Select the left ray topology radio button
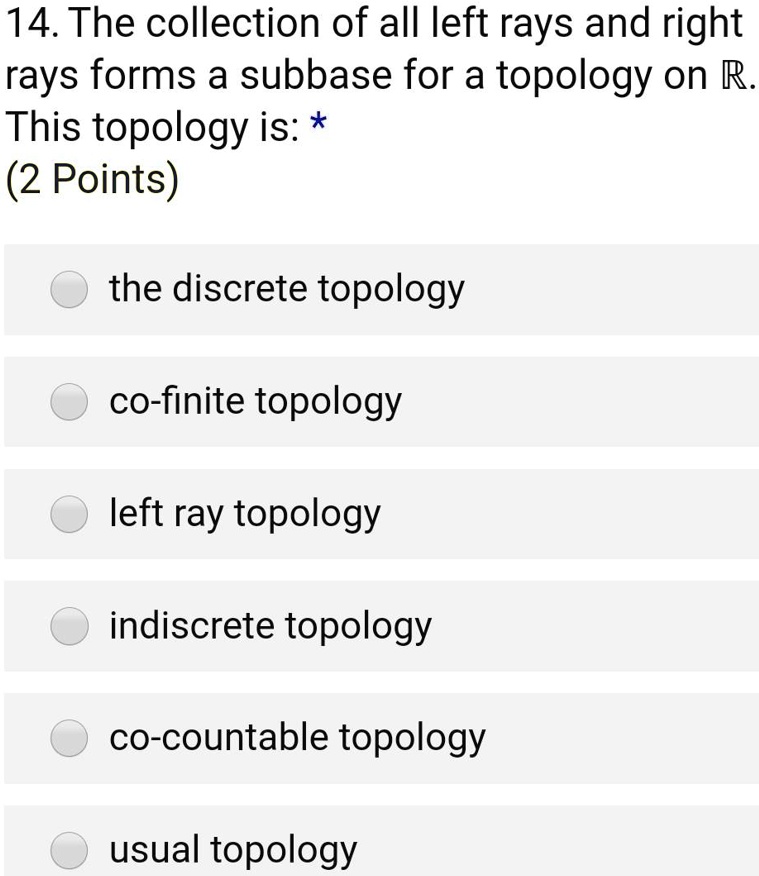Screen dimensions: 759x876 (x=68, y=515)
